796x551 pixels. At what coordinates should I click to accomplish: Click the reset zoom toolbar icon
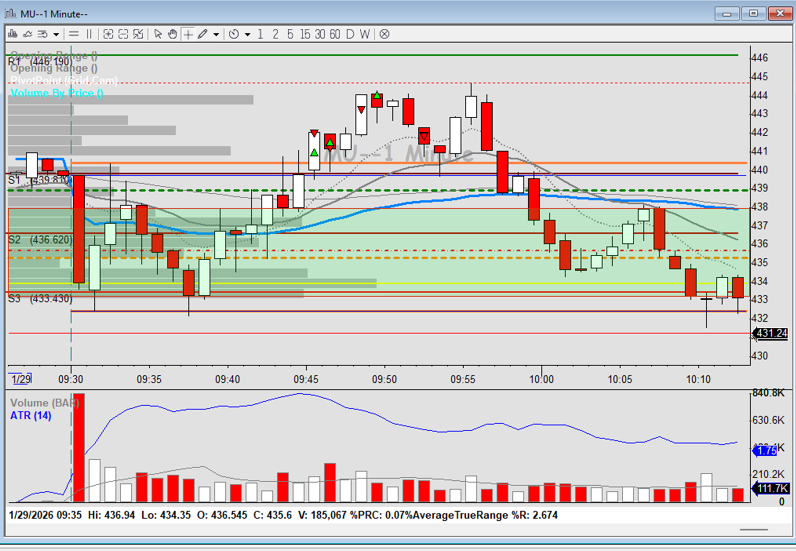click(x=138, y=34)
